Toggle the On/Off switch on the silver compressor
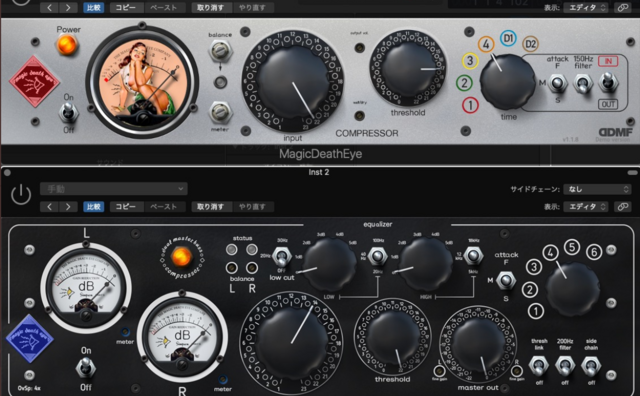 coord(69,112)
